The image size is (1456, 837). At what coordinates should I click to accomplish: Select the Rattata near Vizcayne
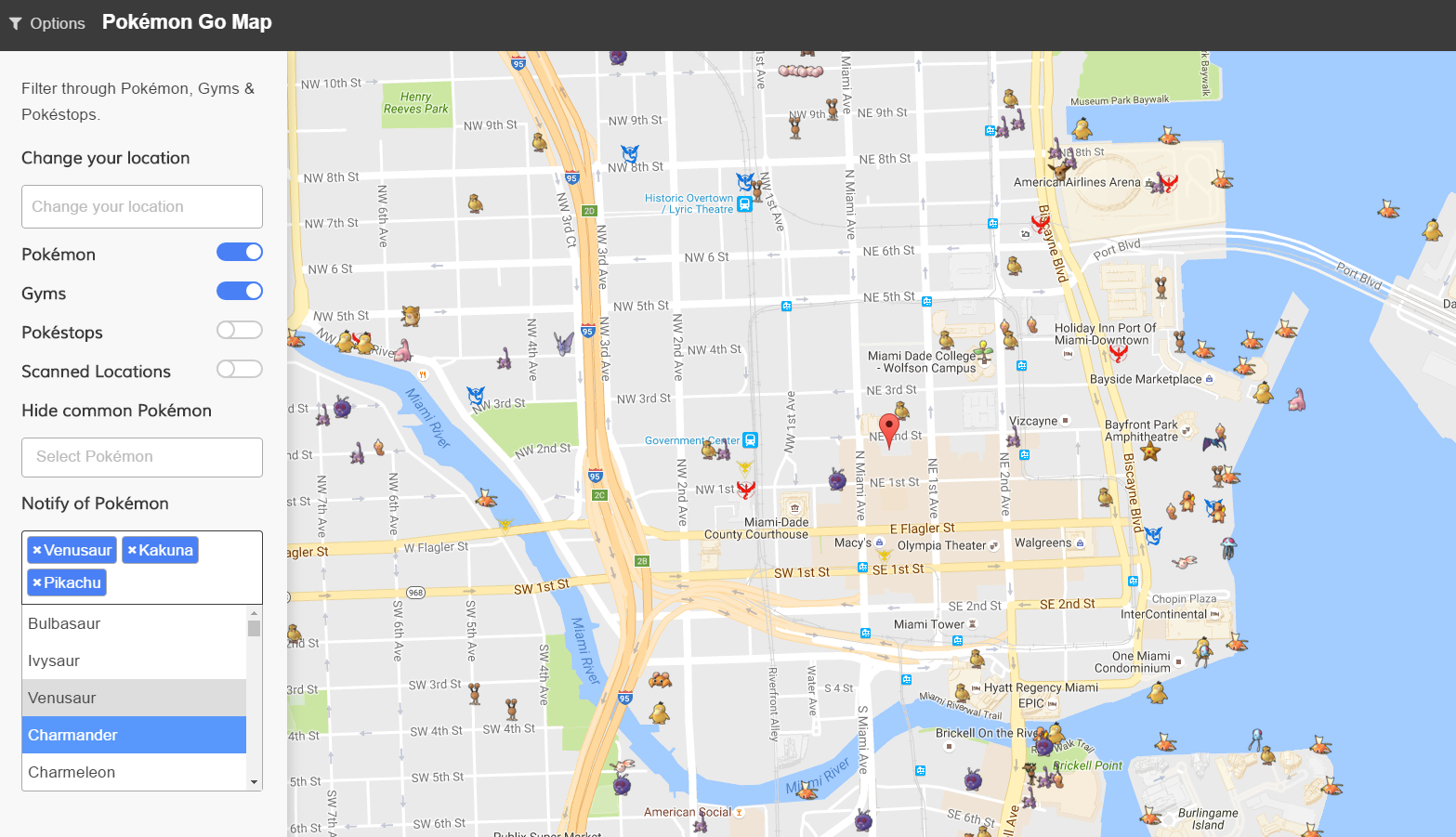tap(1012, 440)
